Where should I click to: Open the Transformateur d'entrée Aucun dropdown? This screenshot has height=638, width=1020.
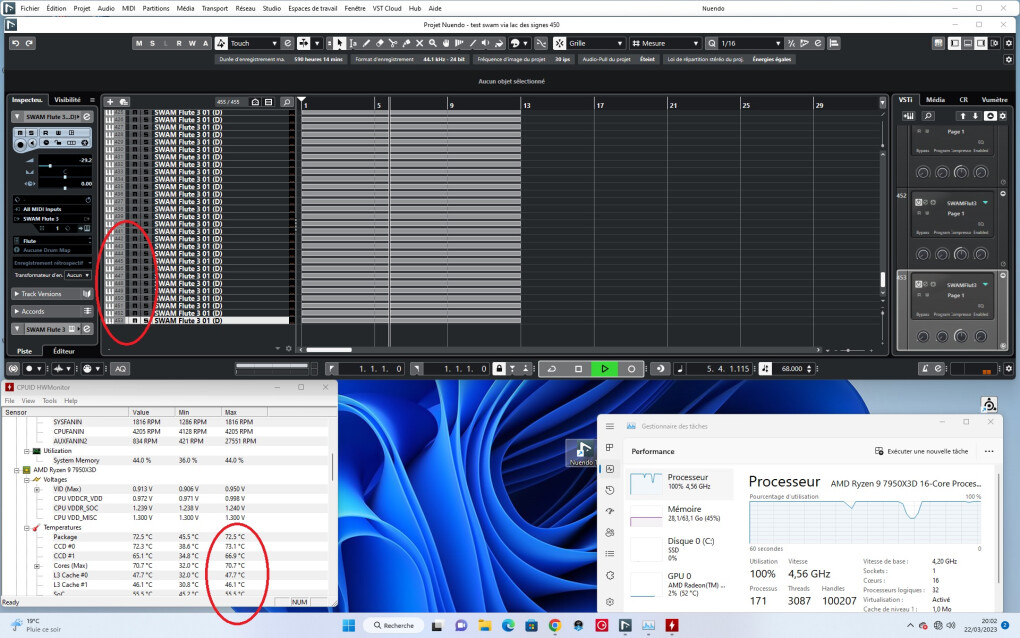[77, 275]
